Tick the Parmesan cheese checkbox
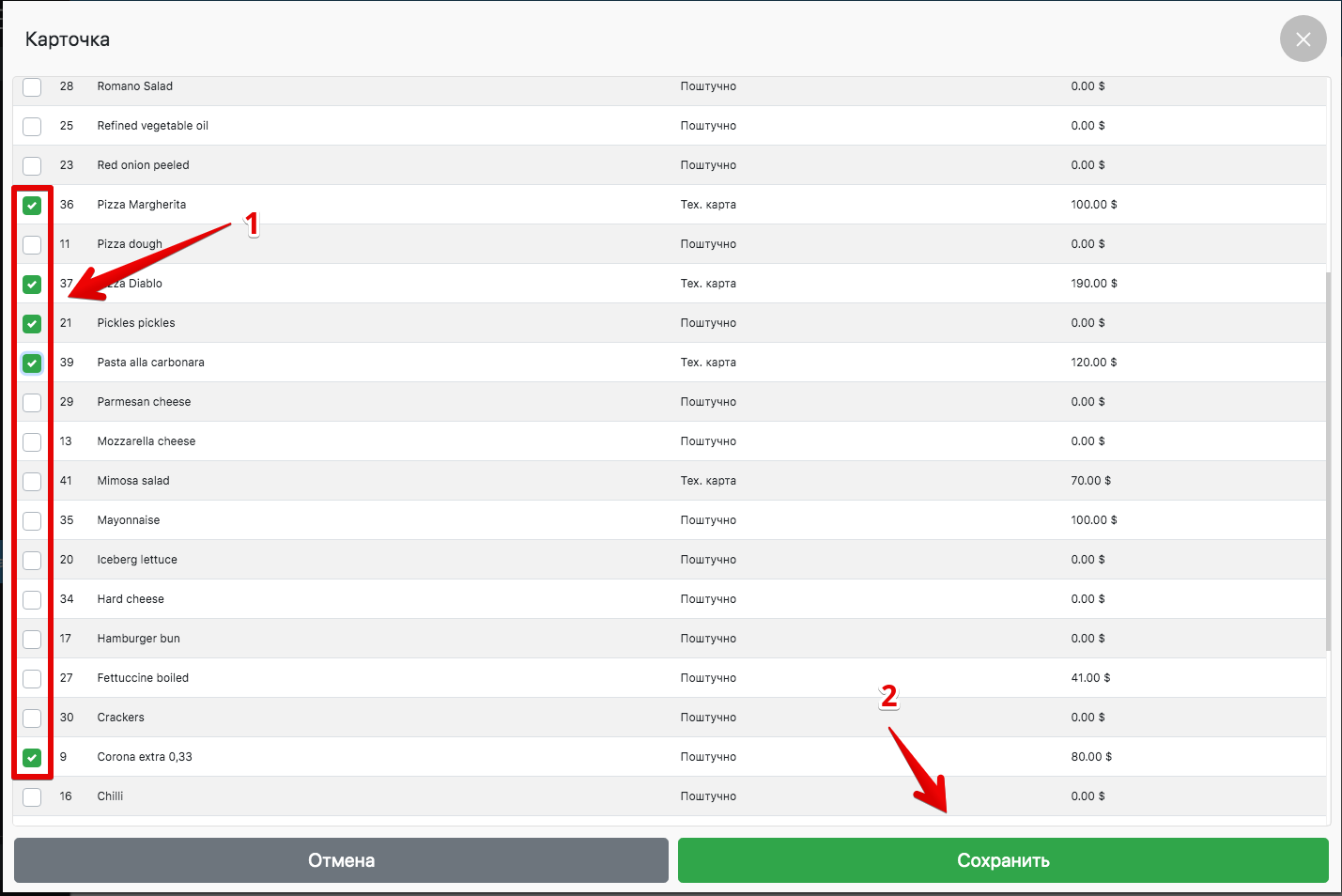The image size is (1342, 896). pyautogui.click(x=32, y=403)
